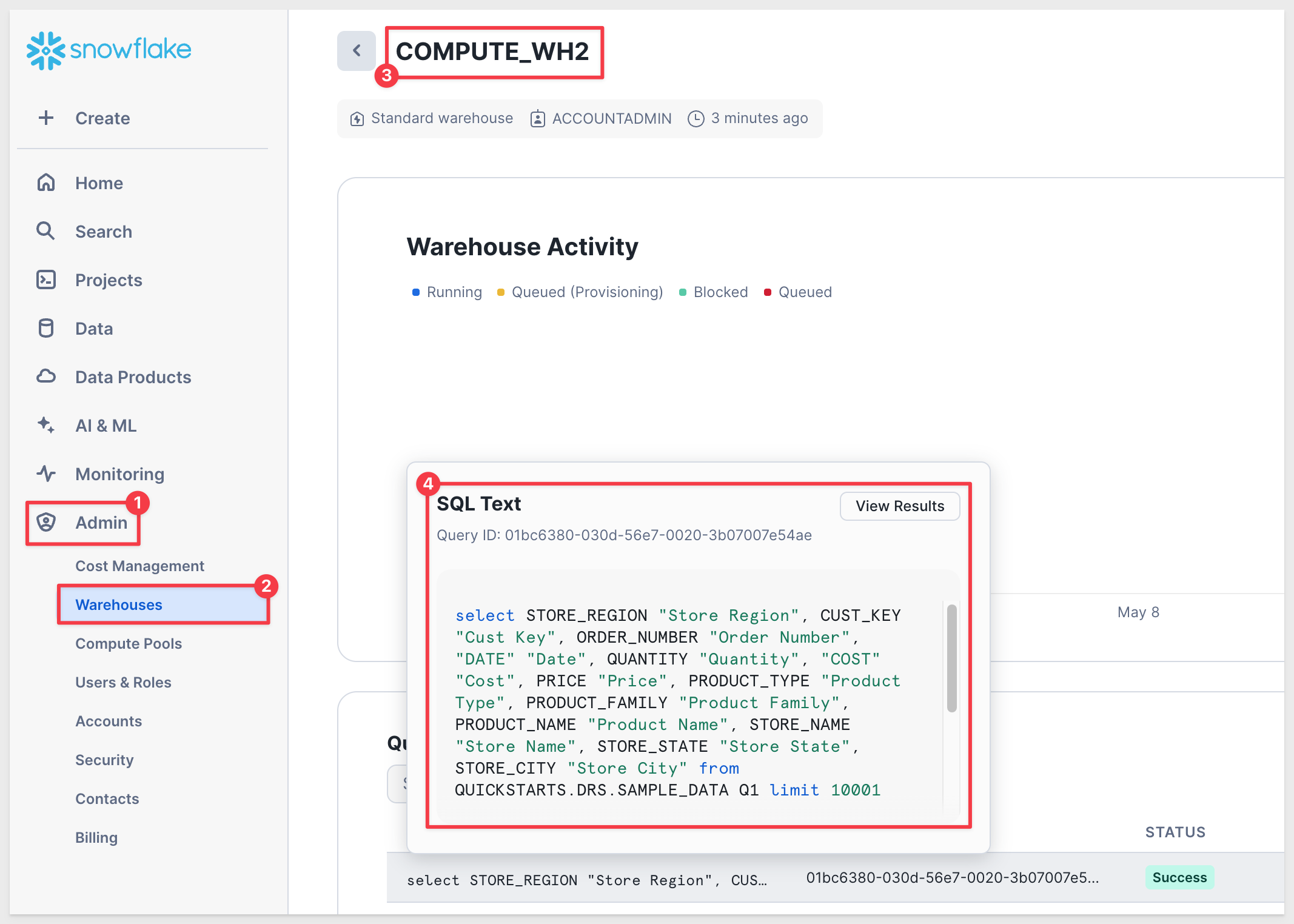
Task: Open Cost Management under Admin
Action: [x=139, y=566]
